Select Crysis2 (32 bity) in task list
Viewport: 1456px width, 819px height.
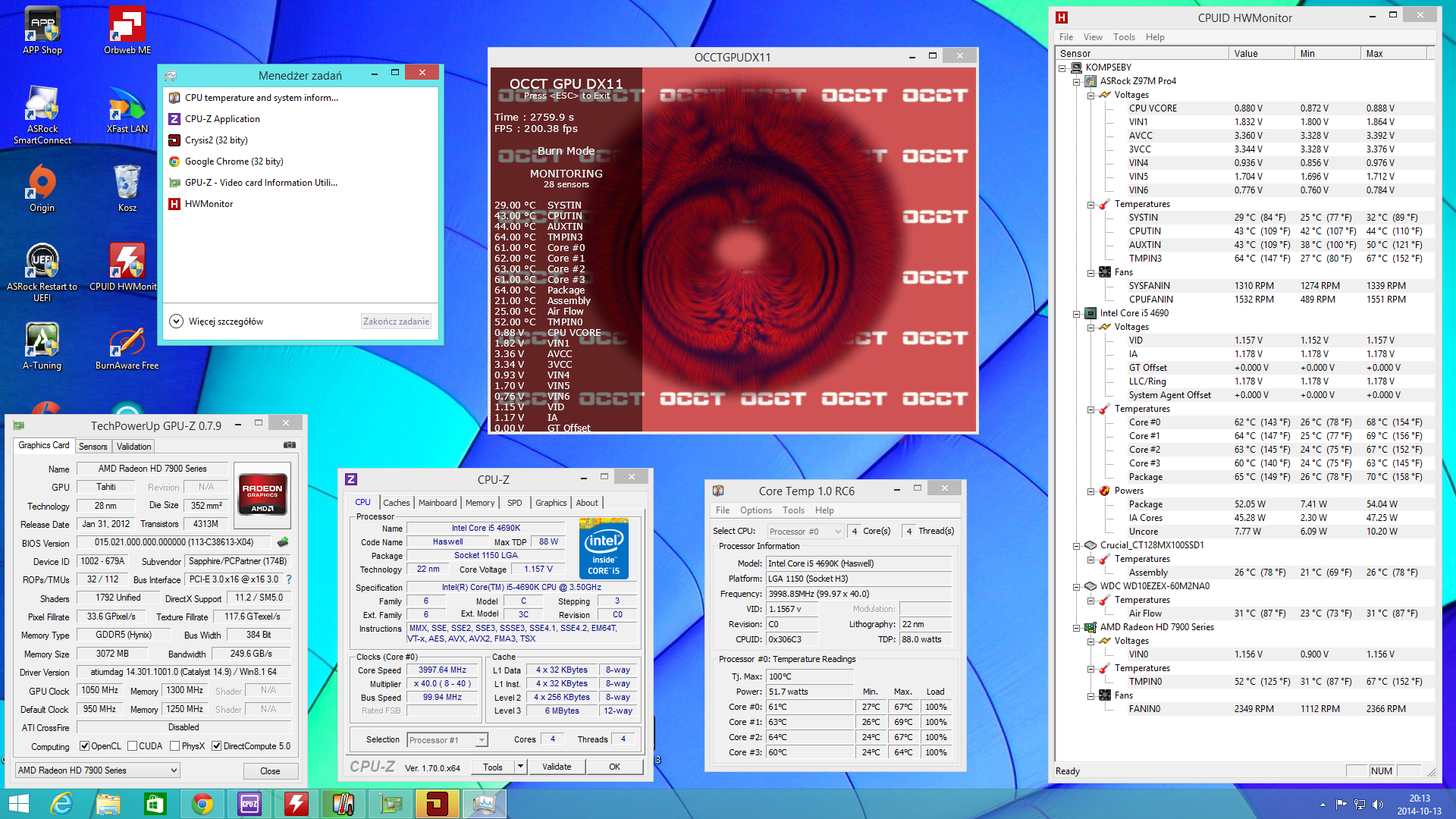tap(216, 140)
